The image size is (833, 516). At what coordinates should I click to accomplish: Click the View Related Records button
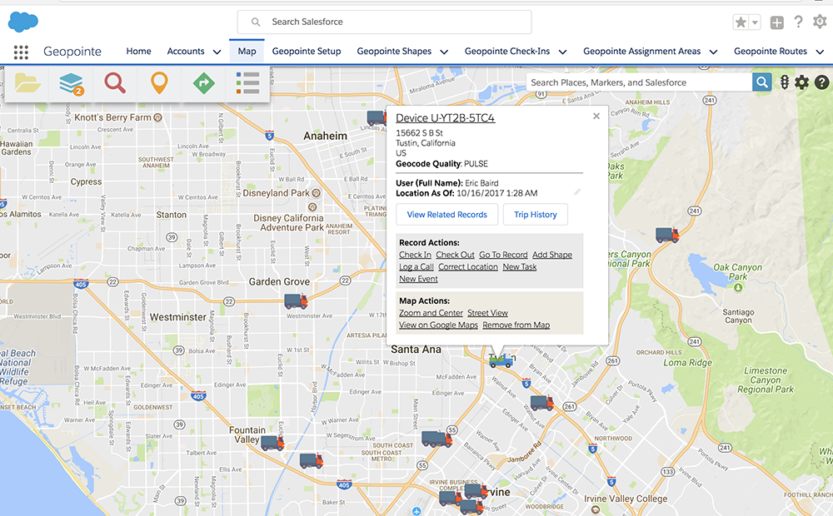point(447,215)
